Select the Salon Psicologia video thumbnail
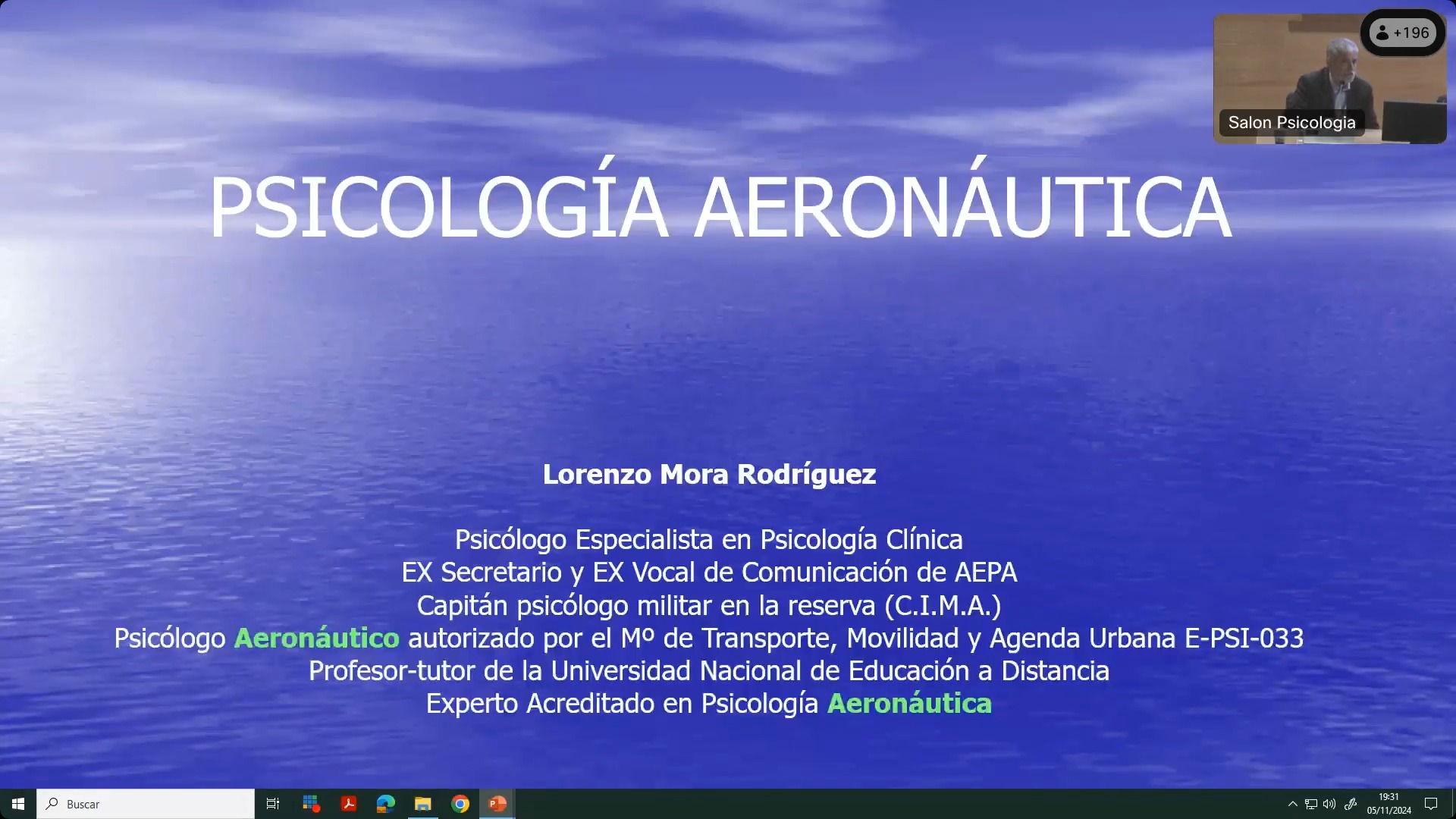Screen dimensions: 1456x819 [1330, 79]
